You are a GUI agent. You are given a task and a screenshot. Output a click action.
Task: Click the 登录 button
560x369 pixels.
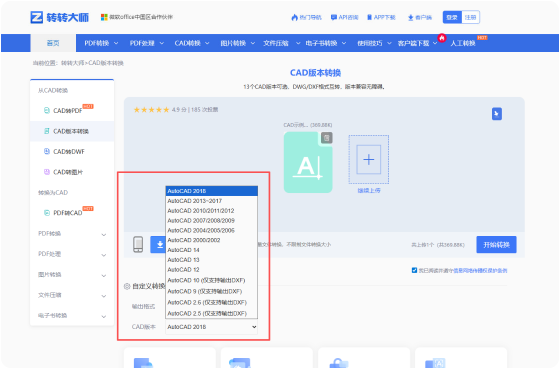click(452, 17)
